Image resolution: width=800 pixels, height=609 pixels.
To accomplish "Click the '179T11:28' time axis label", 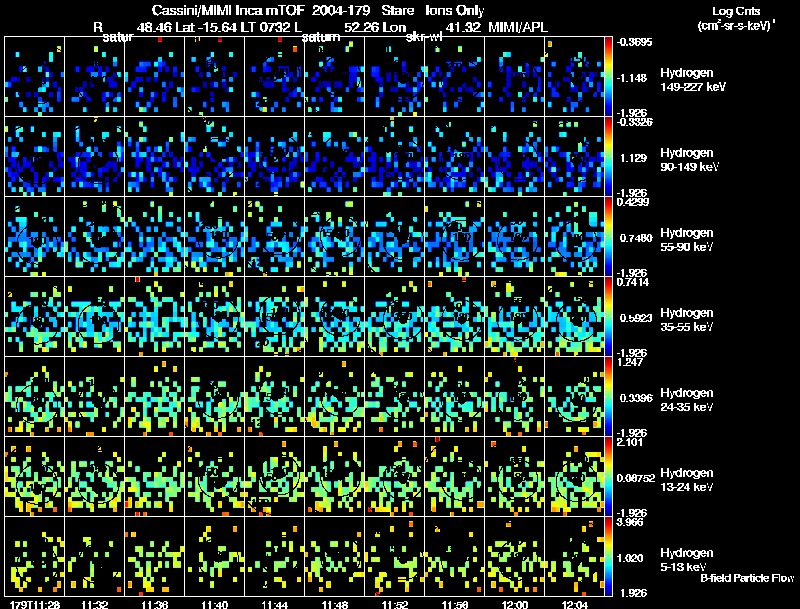I will coord(34,604).
